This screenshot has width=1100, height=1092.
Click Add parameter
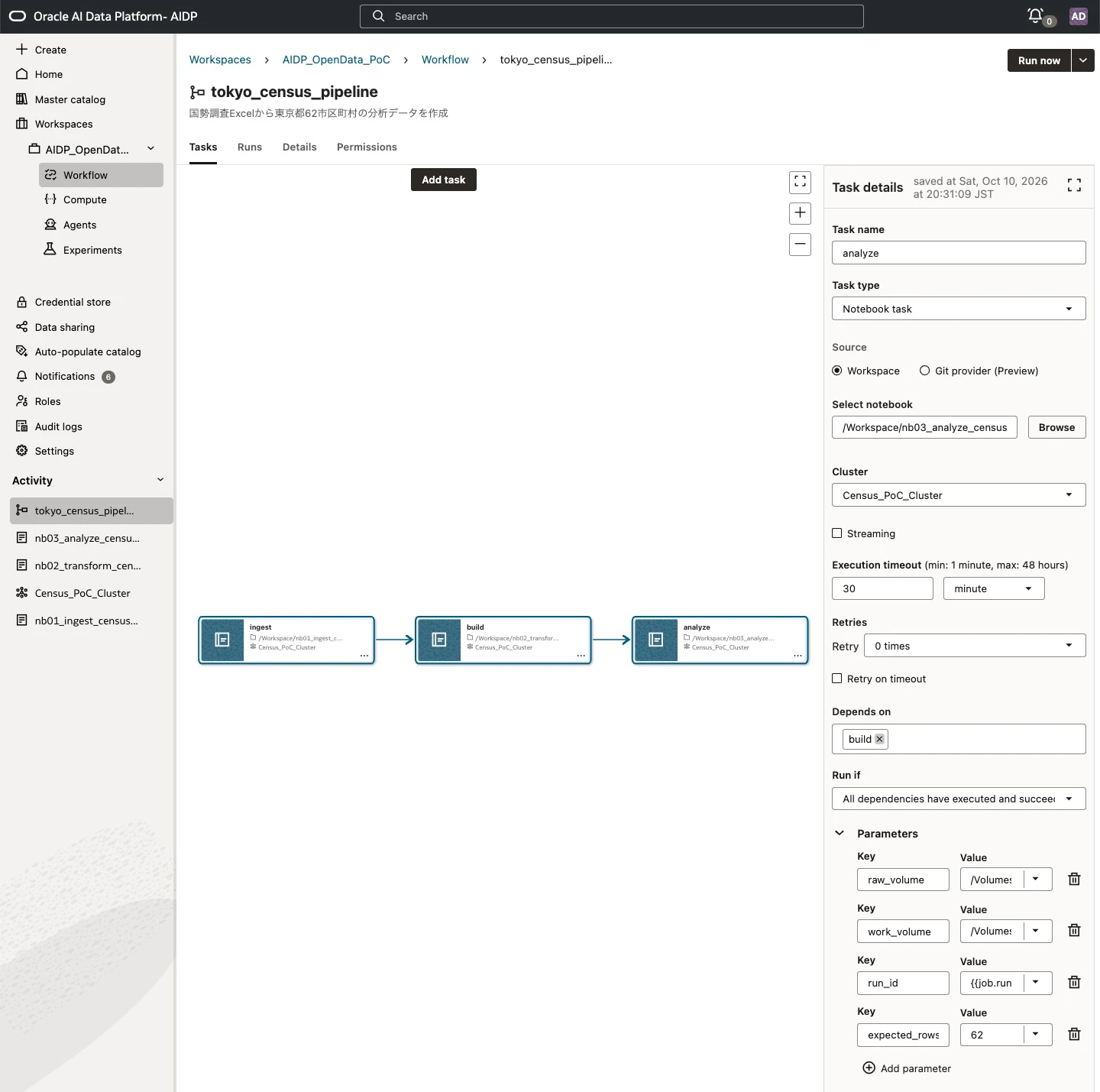907,1068
